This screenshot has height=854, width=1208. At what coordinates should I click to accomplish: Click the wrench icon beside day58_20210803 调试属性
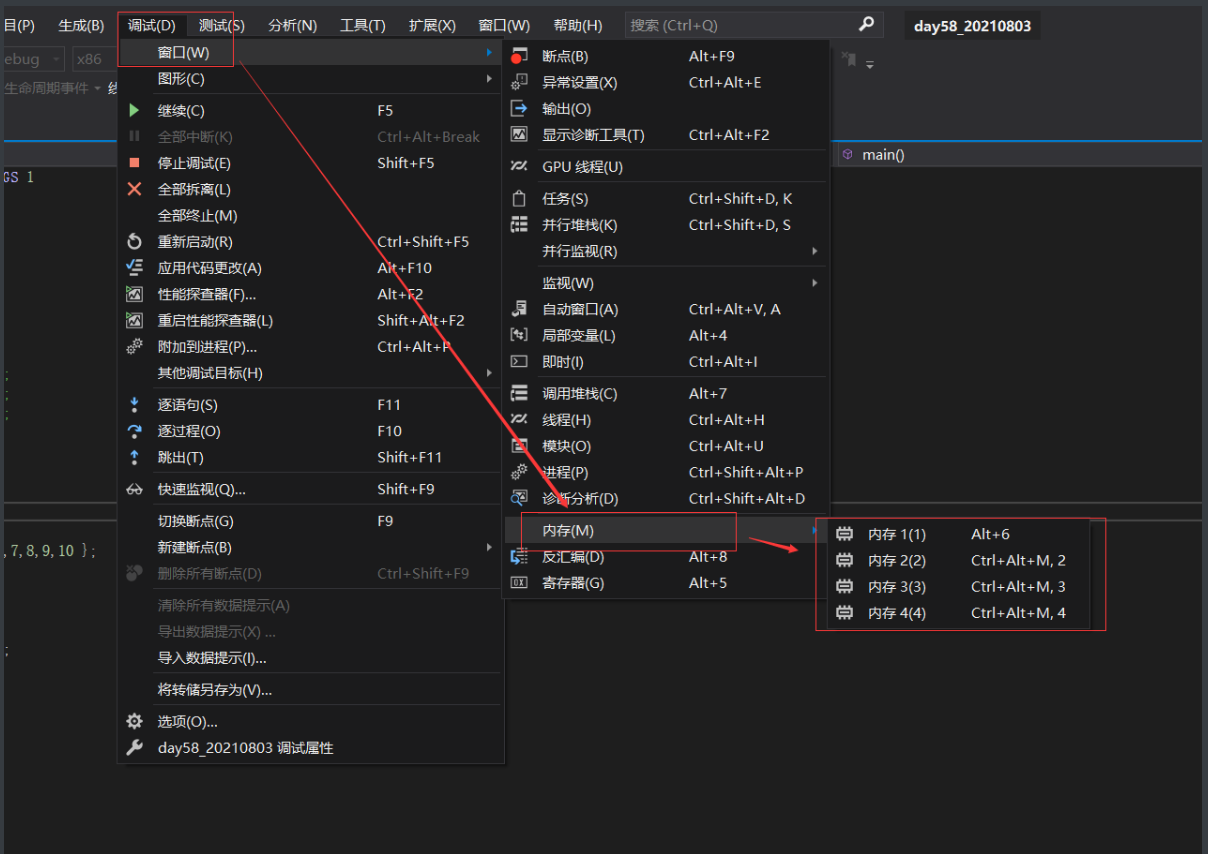(x=134, y=747)
